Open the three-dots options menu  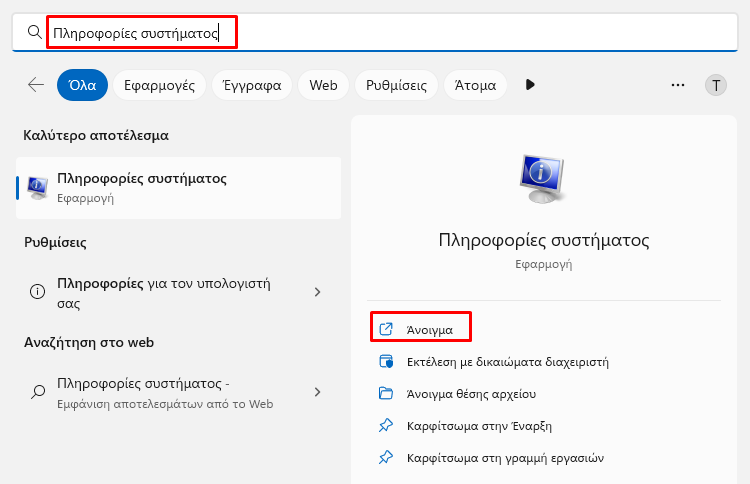[x=678, y=85]
